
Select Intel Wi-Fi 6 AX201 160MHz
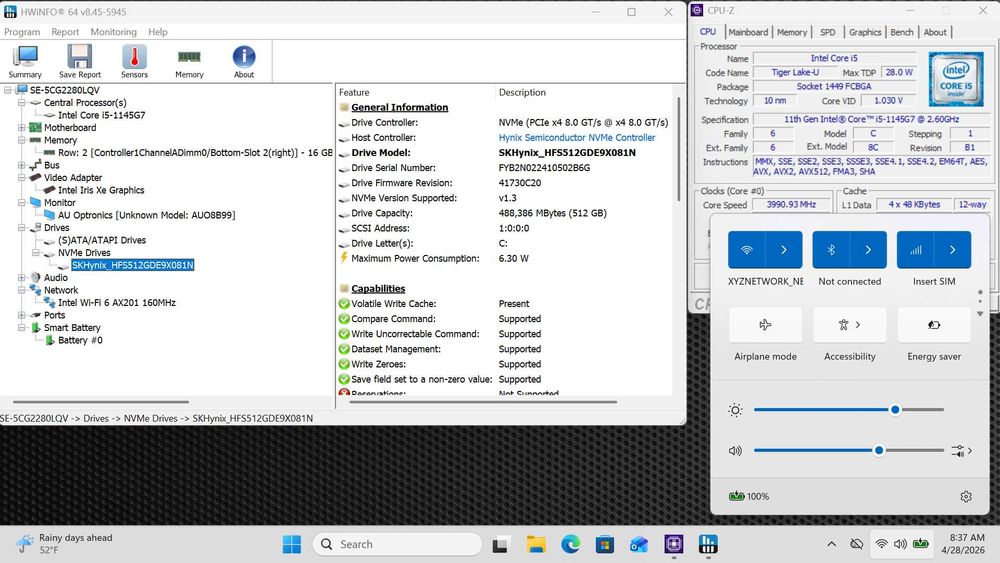coord(117,303)
